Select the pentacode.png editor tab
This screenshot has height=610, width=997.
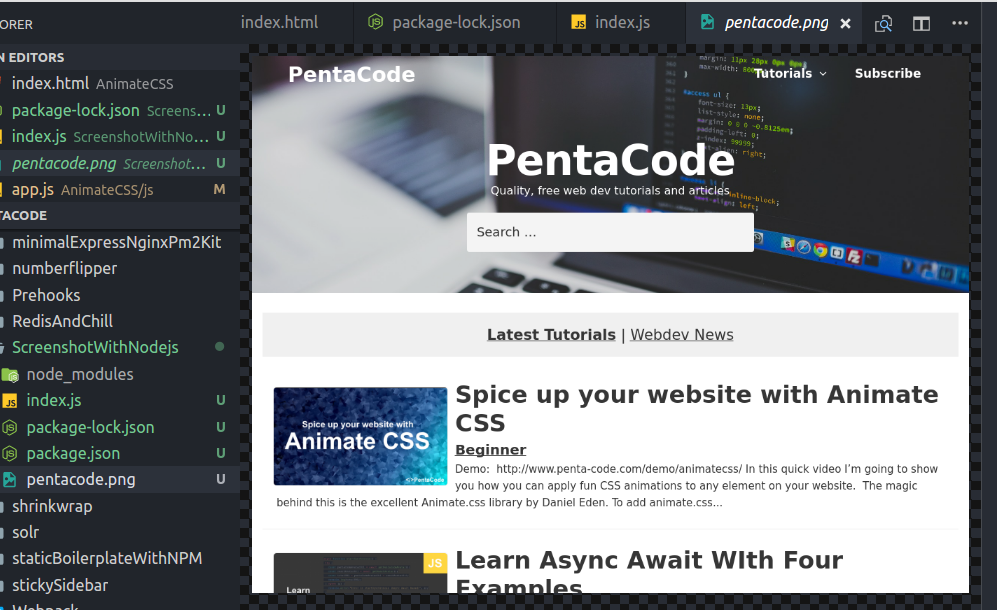pos(776,22)
